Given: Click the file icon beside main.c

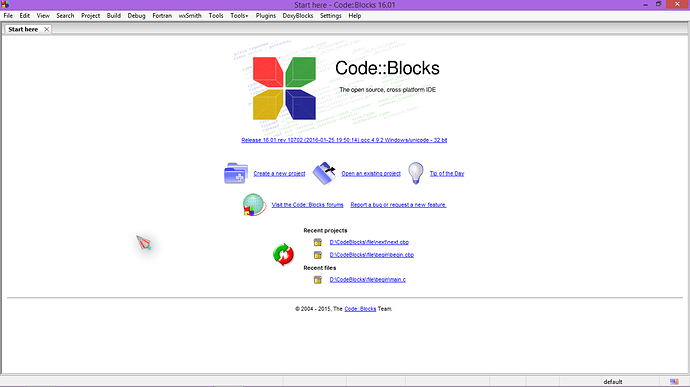Looking at the screenshot, I should point(318,280).
